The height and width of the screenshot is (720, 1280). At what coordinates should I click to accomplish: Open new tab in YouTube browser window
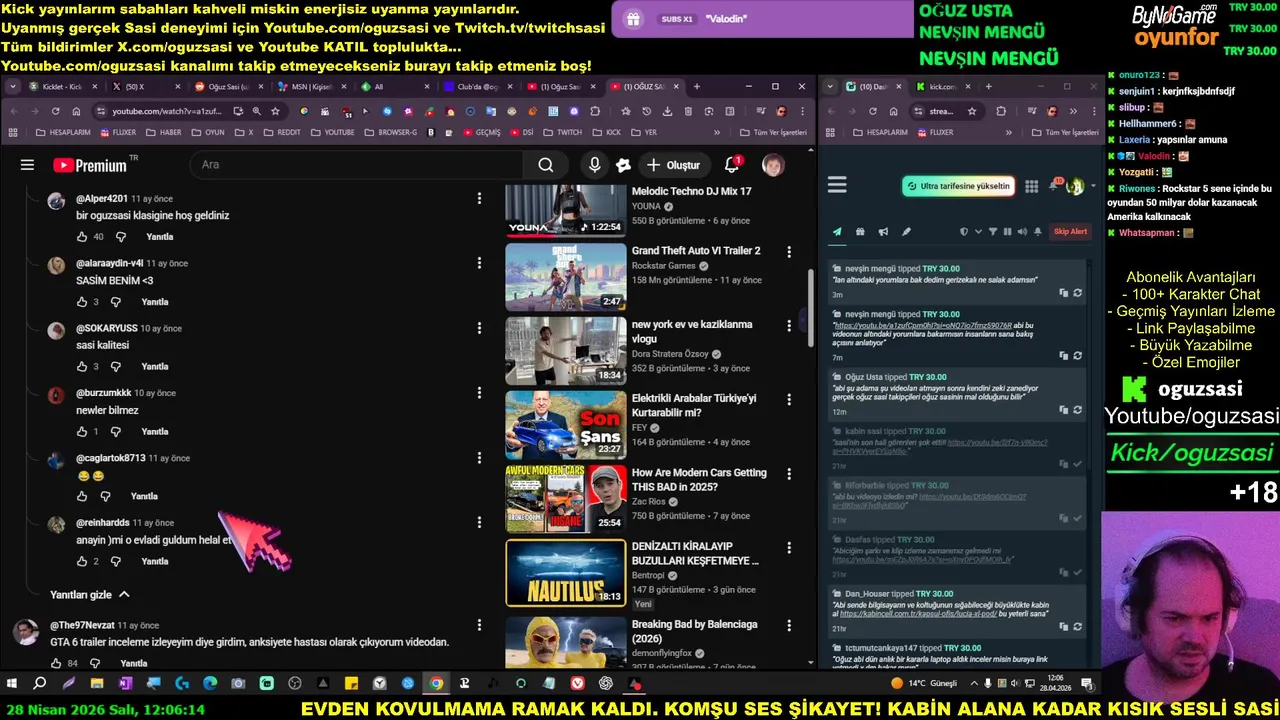point(697,87)
